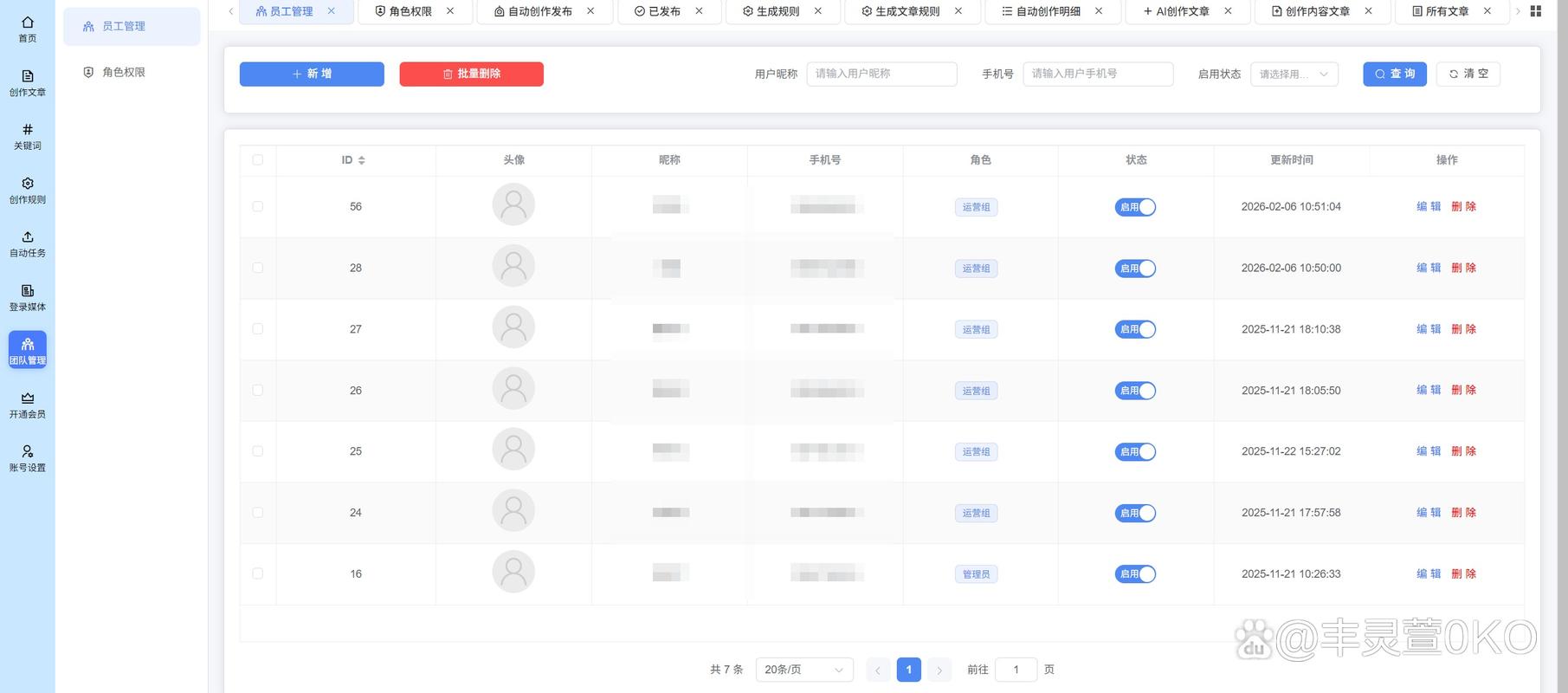
Task: Click the 管理员 role tag
Action: pyautogui.click(x=976, y=574)
